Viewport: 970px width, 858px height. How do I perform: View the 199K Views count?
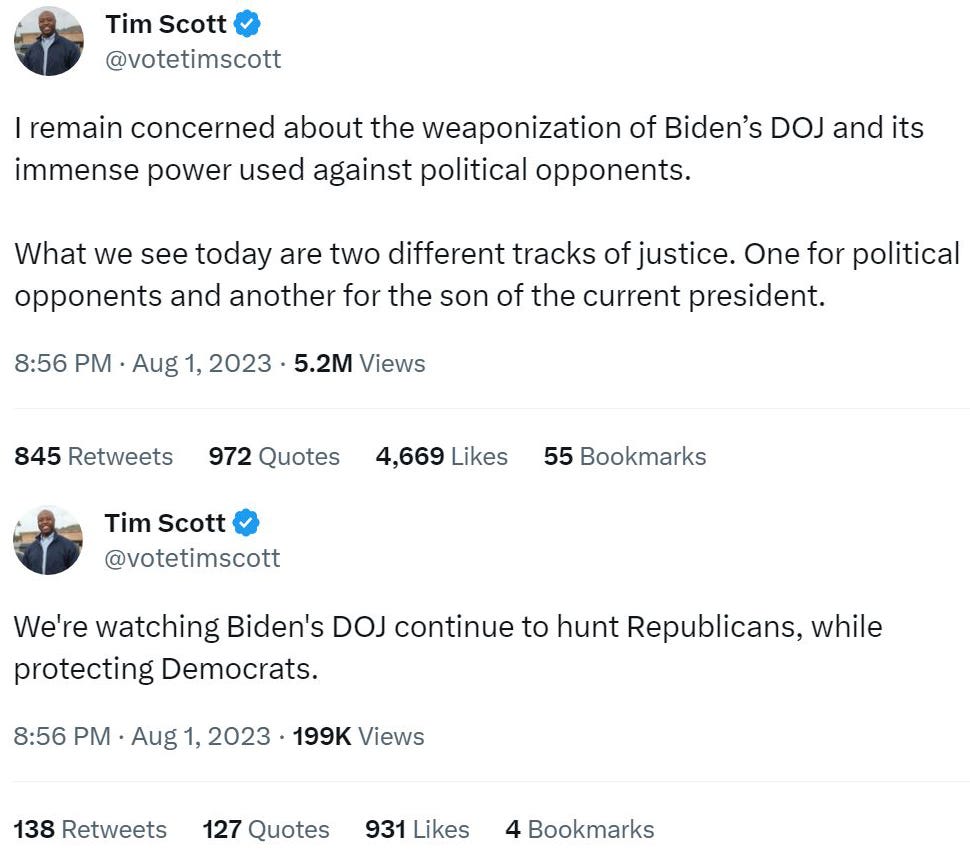358,736
